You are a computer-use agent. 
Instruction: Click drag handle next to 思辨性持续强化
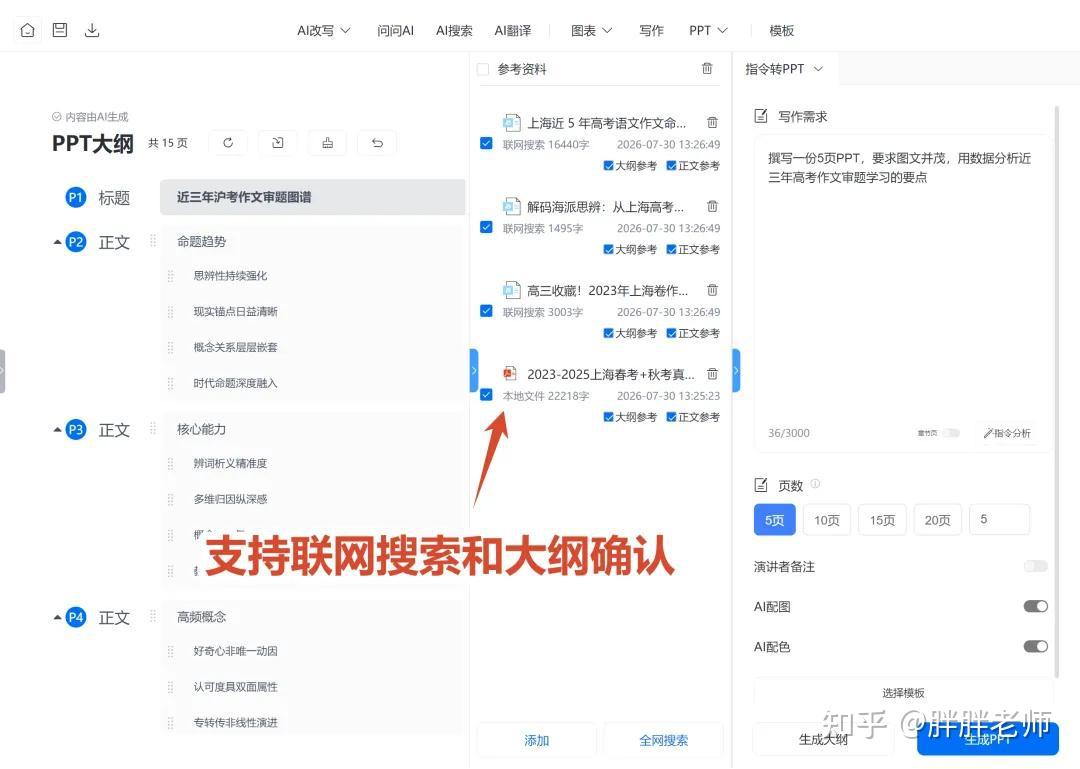tap(170, 276)
